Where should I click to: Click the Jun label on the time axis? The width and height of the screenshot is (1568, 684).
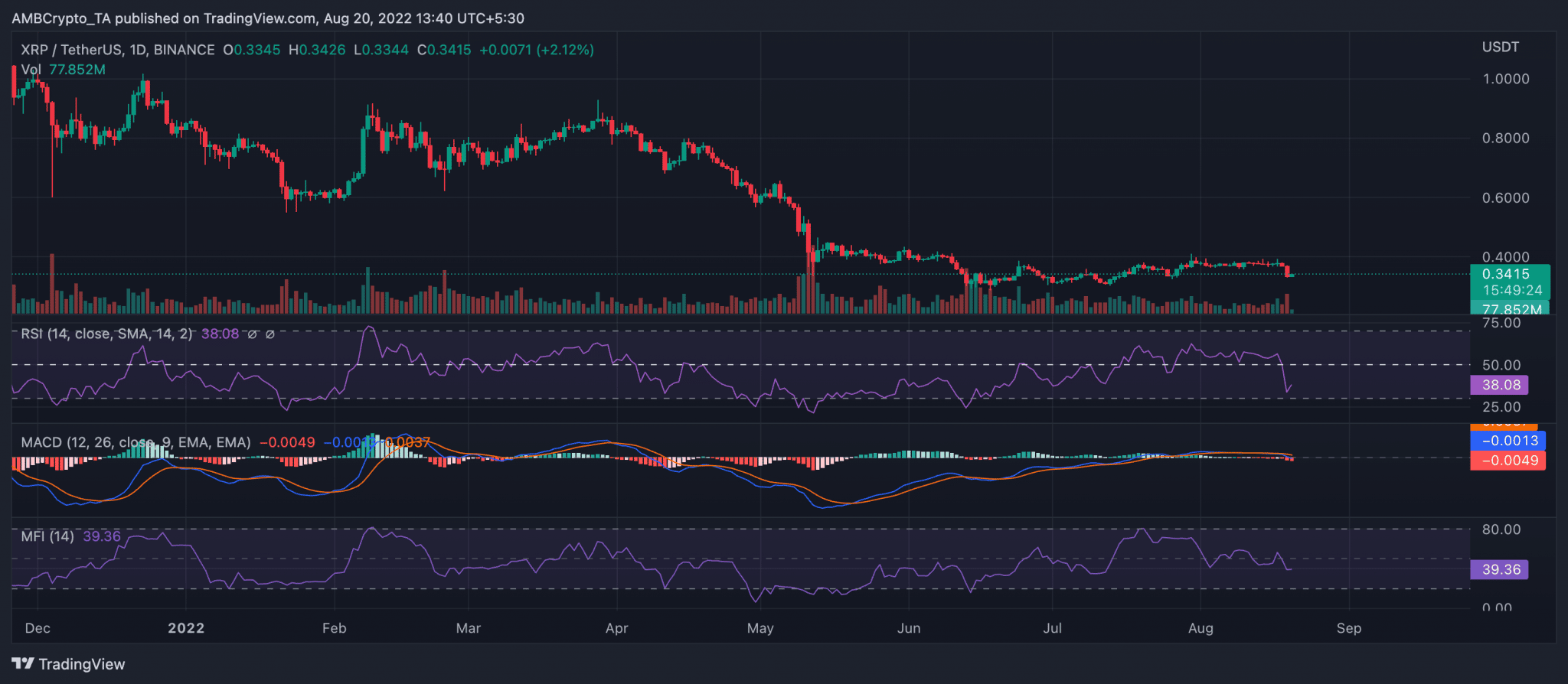pyautogui.click(x=909, y=628)
